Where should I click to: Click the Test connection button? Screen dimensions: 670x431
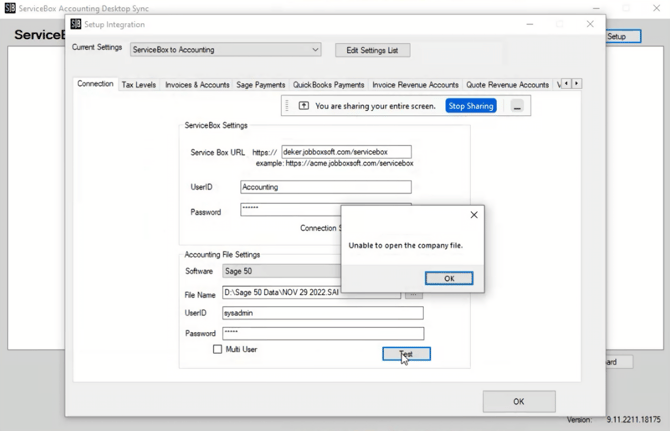pos(406,354)
